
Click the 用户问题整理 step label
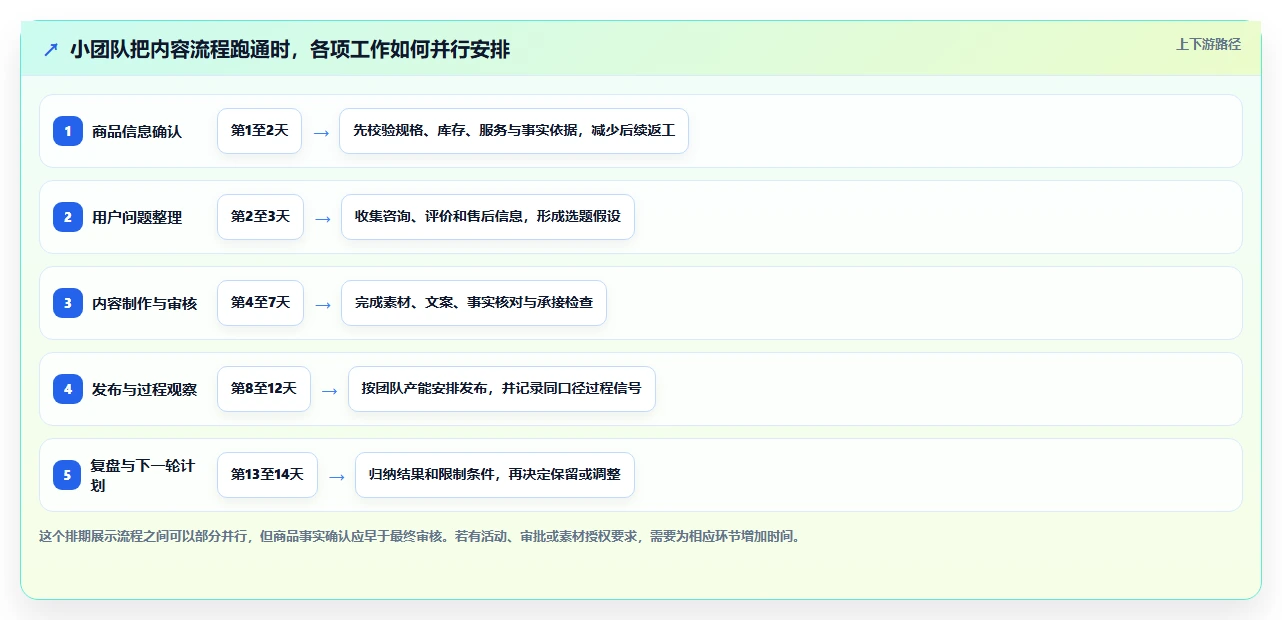[137, 217]
